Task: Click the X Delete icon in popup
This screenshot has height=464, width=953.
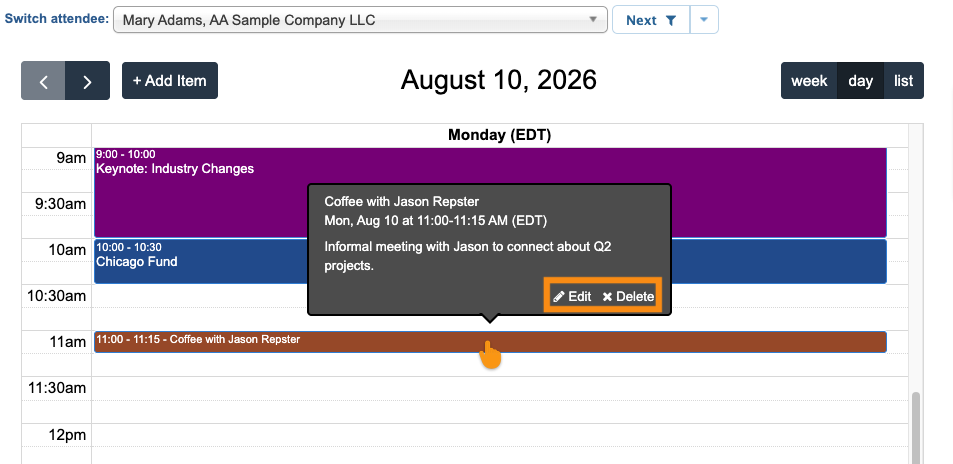Action: [x=607, y=297]
